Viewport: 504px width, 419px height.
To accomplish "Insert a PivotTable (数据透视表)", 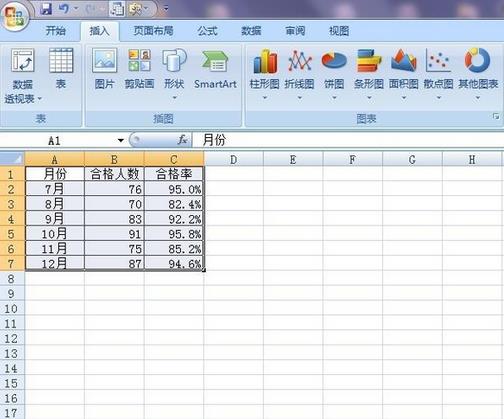I will tap(23, 76).
